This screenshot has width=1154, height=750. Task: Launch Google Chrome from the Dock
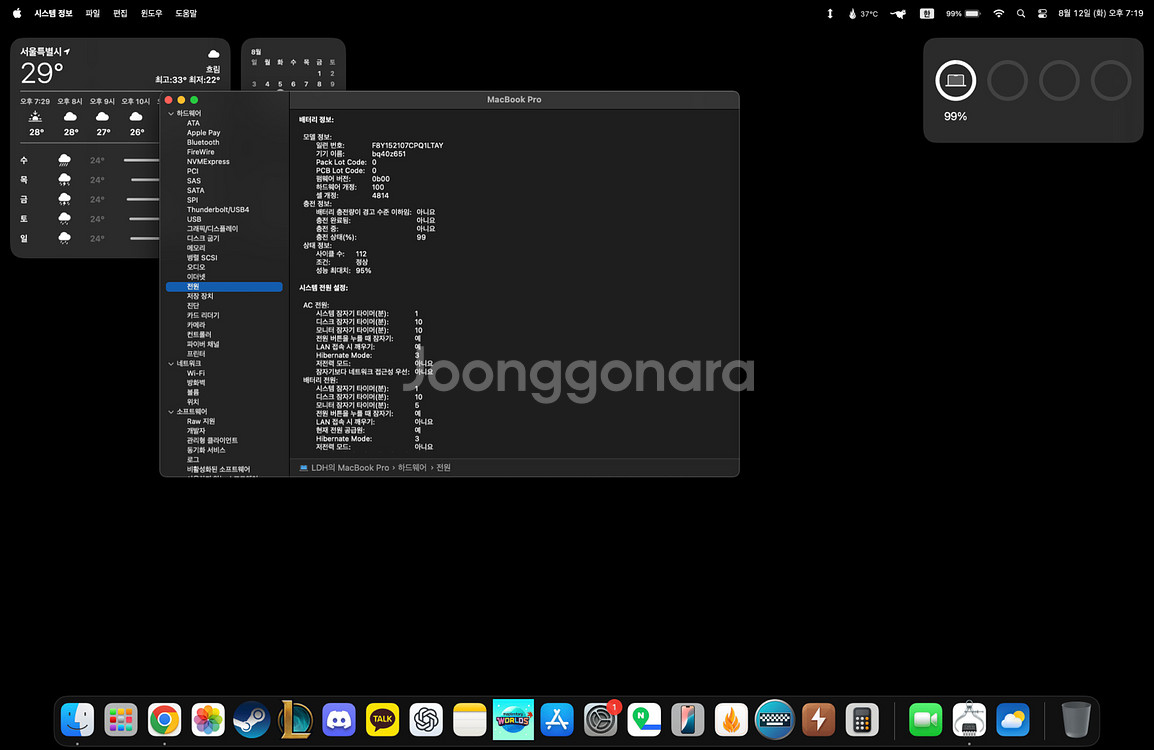coord(164,719)
